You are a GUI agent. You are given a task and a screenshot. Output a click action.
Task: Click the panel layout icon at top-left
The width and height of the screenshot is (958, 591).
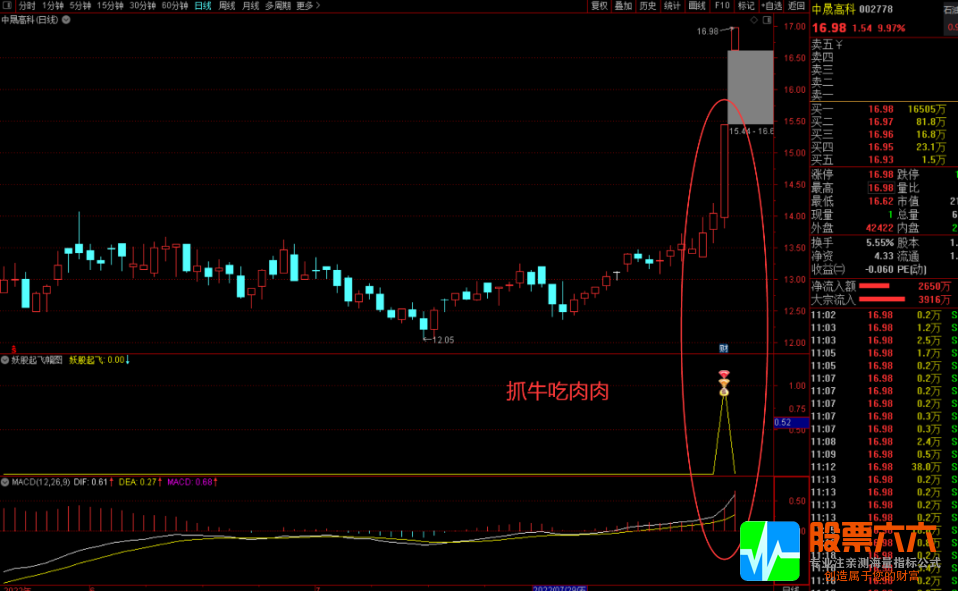(x=8, y=6)
